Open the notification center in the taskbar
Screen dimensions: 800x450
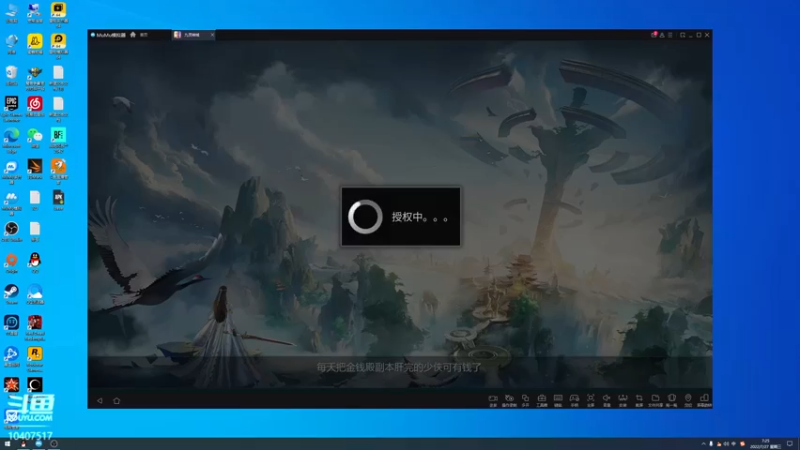[x=790, y=444]
